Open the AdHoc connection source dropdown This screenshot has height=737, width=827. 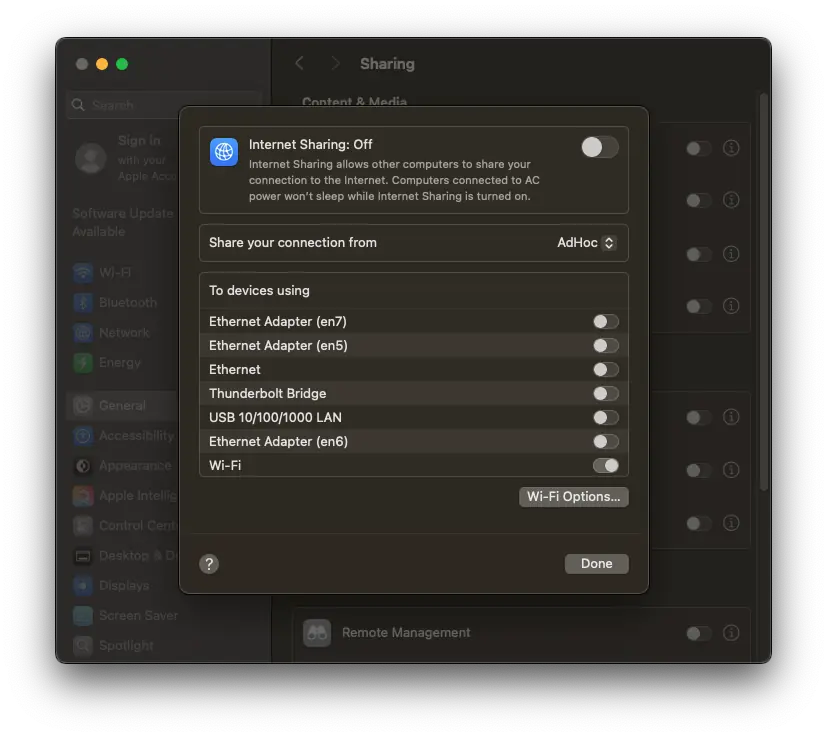[586, 243]
